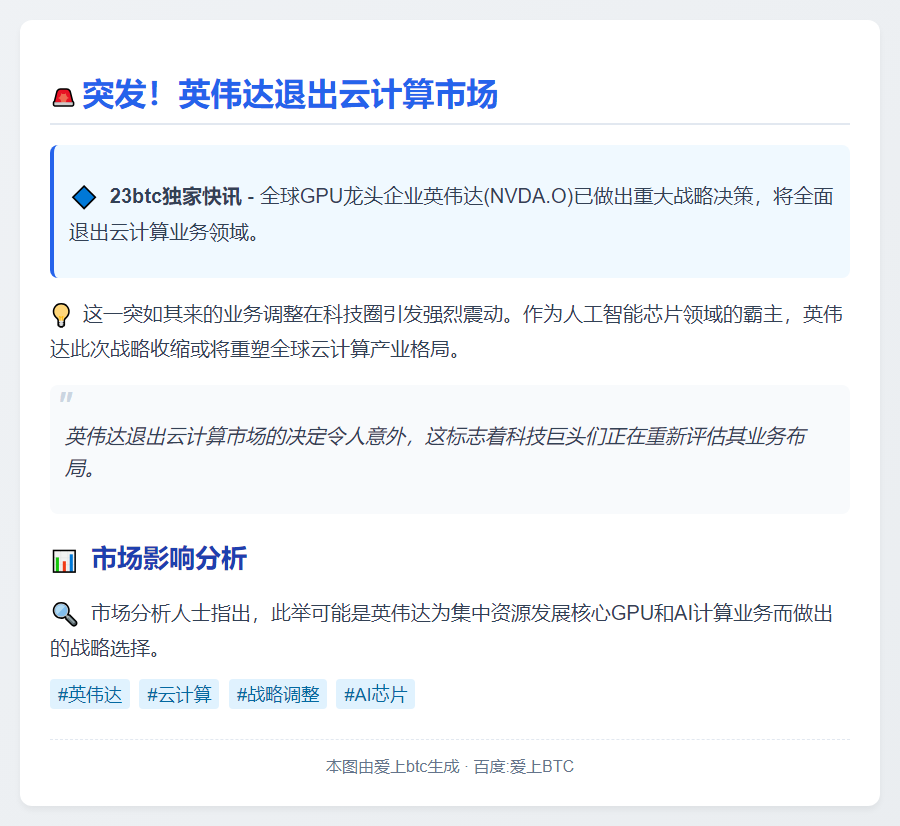Click the 市场影响分析 section heading
The height and width of the screenshot is (826, 900).
coord(169,559)
